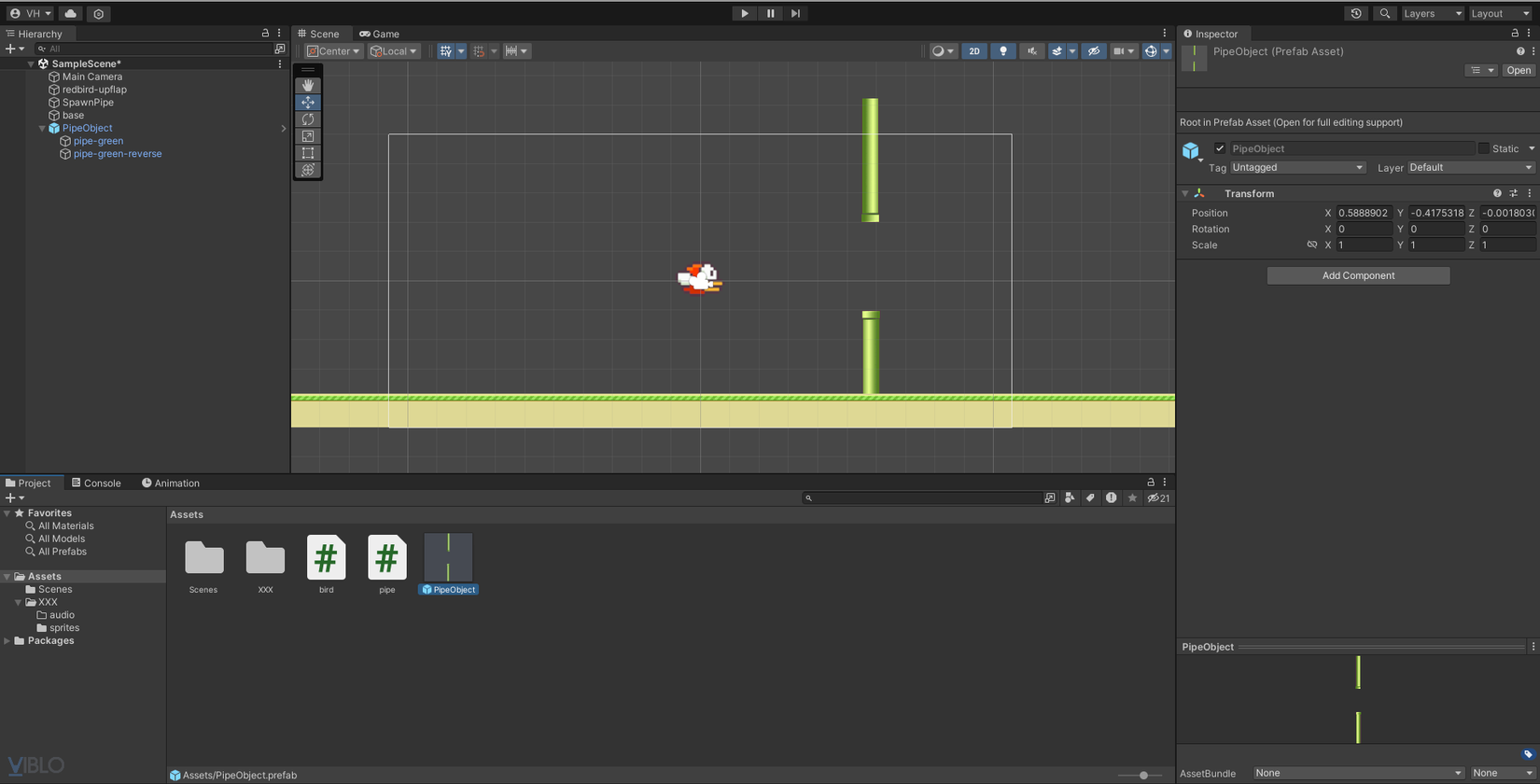Viewport: 1540px width, 784px height.
Task: Click the Pause button in the top bar
Action: [770, 14]
